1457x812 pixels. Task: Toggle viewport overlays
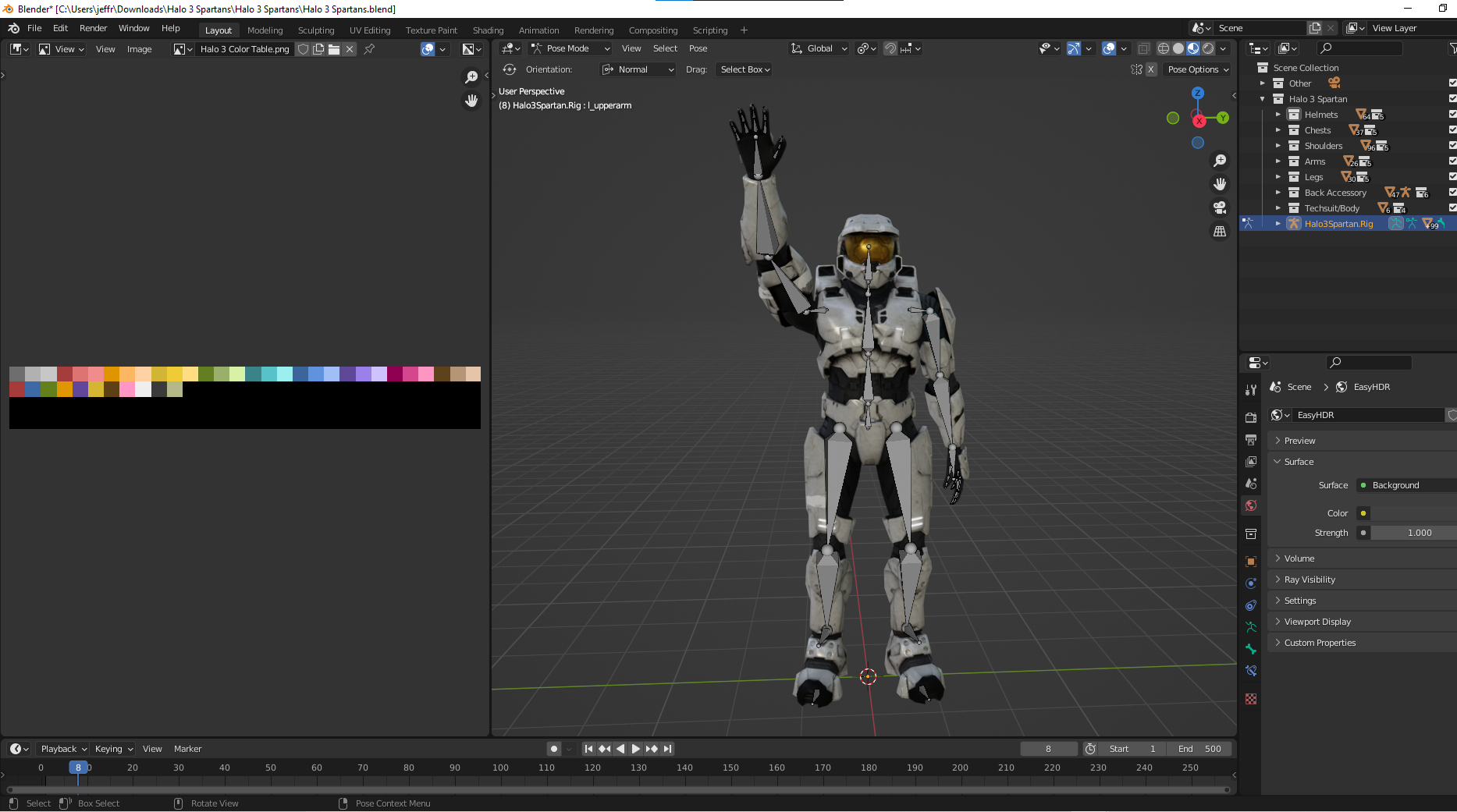1109,48
